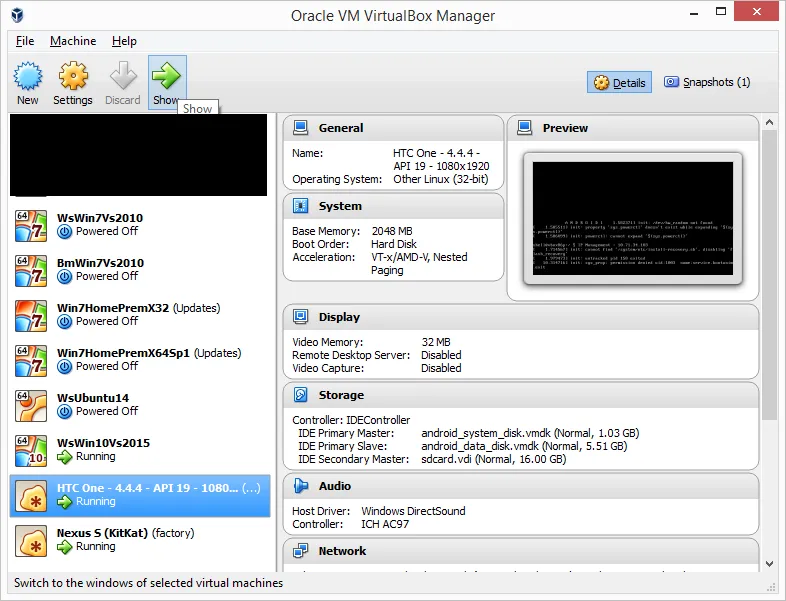Click the details pane vertical scrollbar thumb
The image size is (786, 601).
click(x=770, y=275)
